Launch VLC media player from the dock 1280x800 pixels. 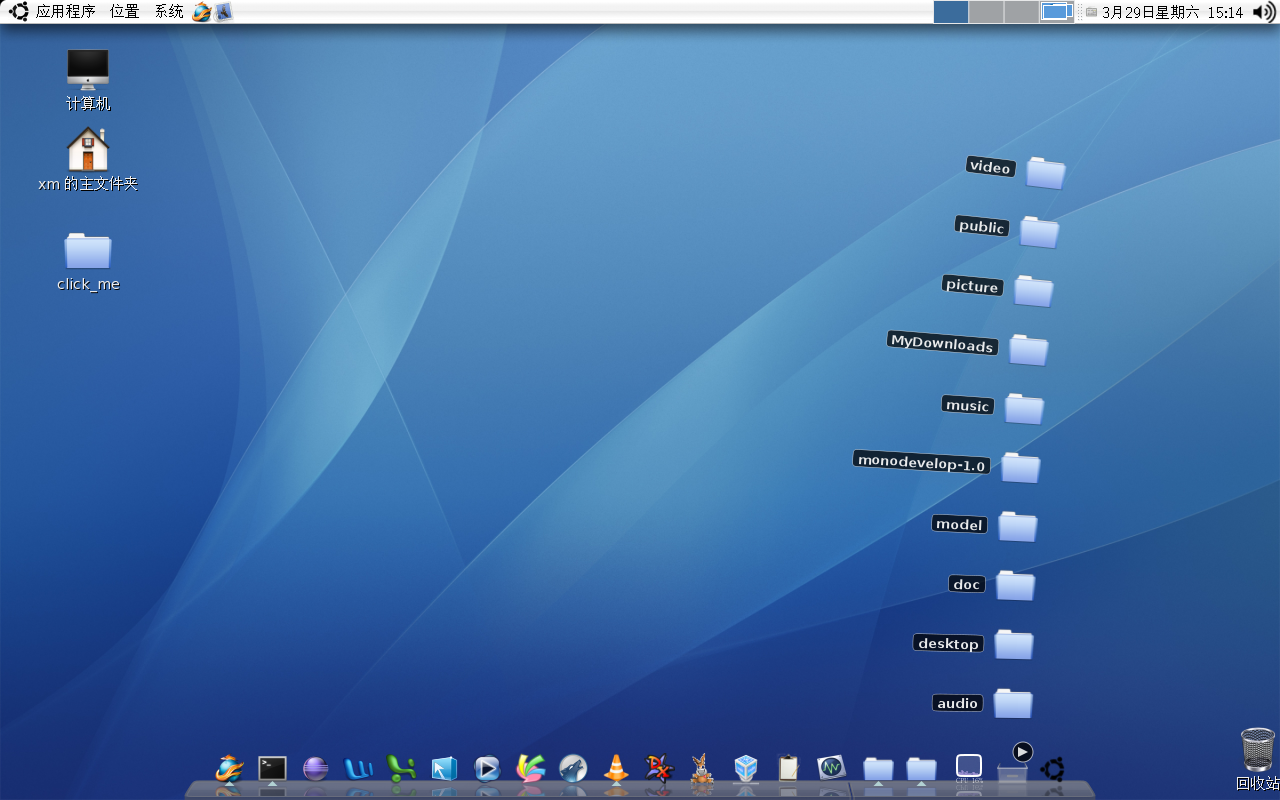616,768
